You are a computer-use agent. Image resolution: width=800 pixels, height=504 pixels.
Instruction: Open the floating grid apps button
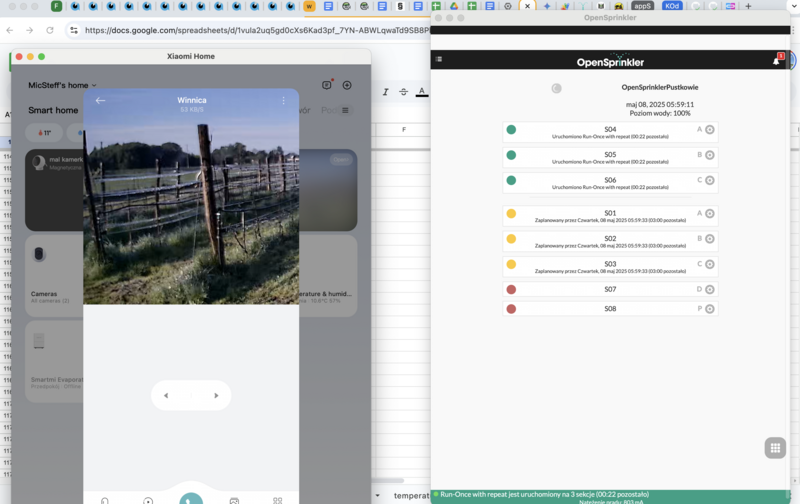[x=775, y=448]
